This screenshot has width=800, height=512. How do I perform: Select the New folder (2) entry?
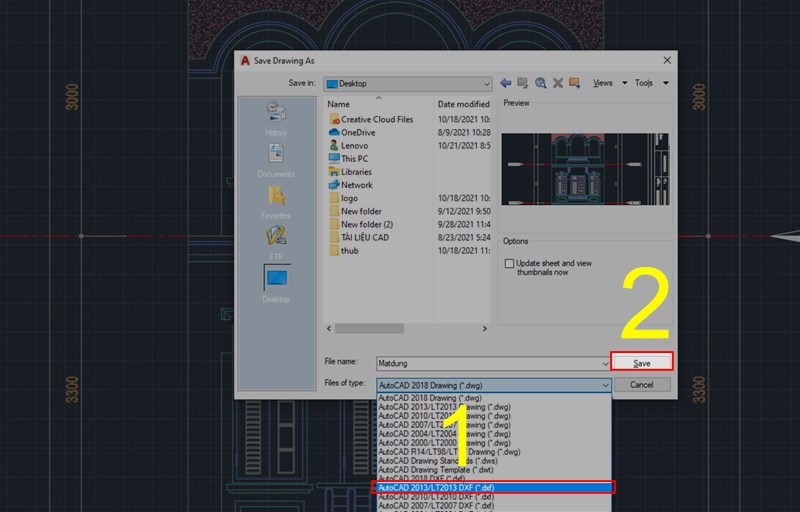(361, 224)
